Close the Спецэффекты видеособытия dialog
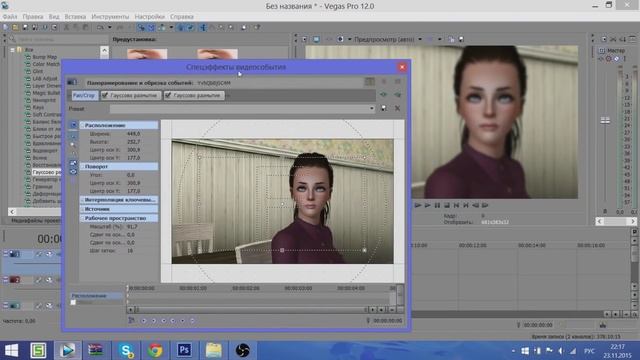Image resolution: width=640 pixels, height=360 pixels. [402, 67]
